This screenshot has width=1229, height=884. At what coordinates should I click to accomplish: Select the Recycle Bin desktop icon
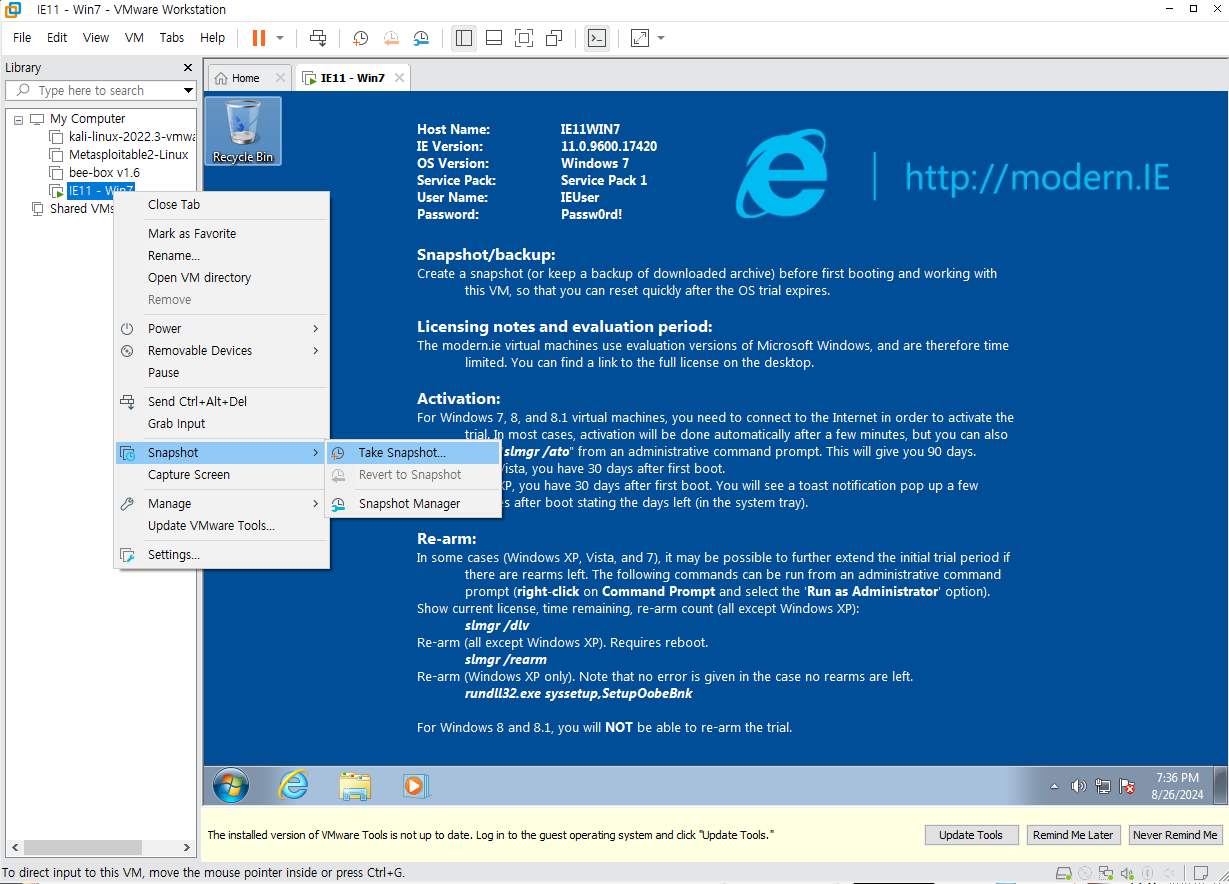pos(242,131)
